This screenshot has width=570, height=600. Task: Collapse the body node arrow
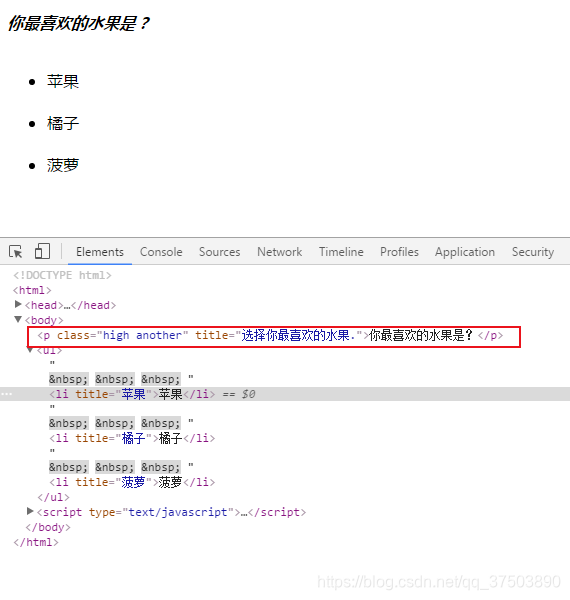click(18, 319)
